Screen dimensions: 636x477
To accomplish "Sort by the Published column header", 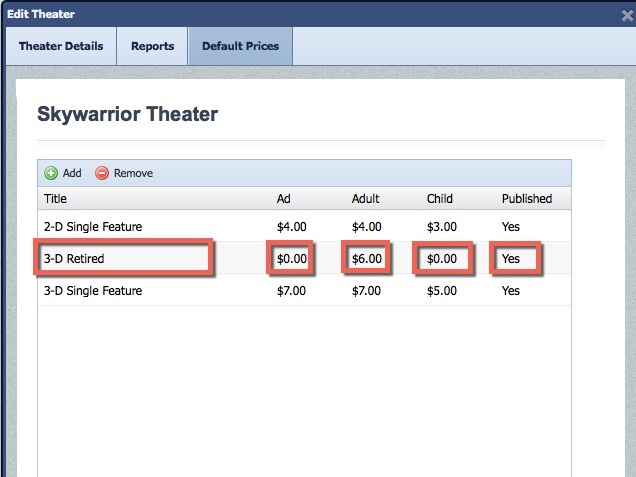I will point(527,199).
